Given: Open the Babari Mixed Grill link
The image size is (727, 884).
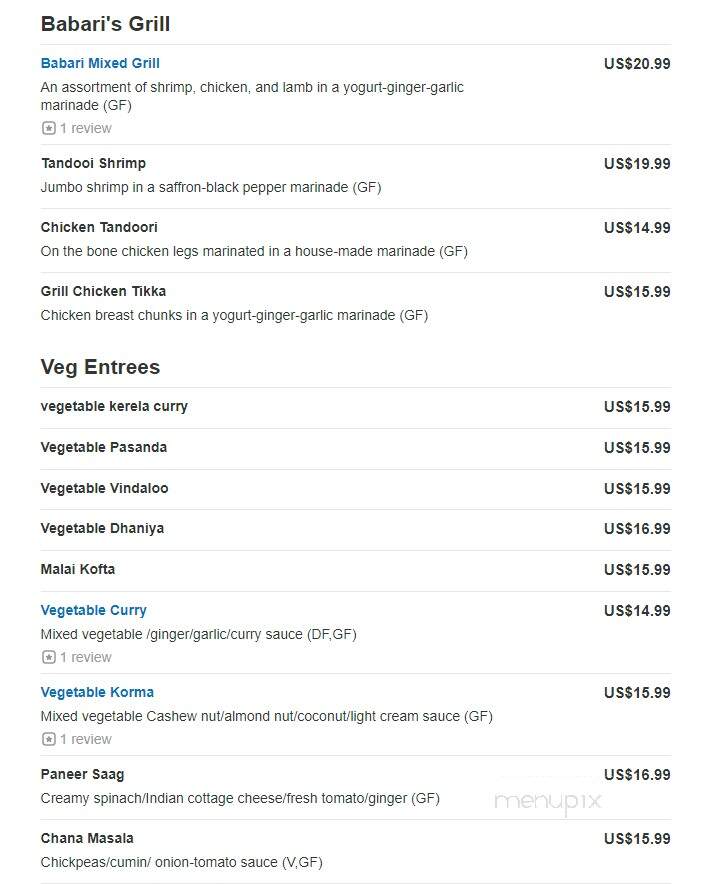Looking at the screenshot, I should tap(100, 63).
